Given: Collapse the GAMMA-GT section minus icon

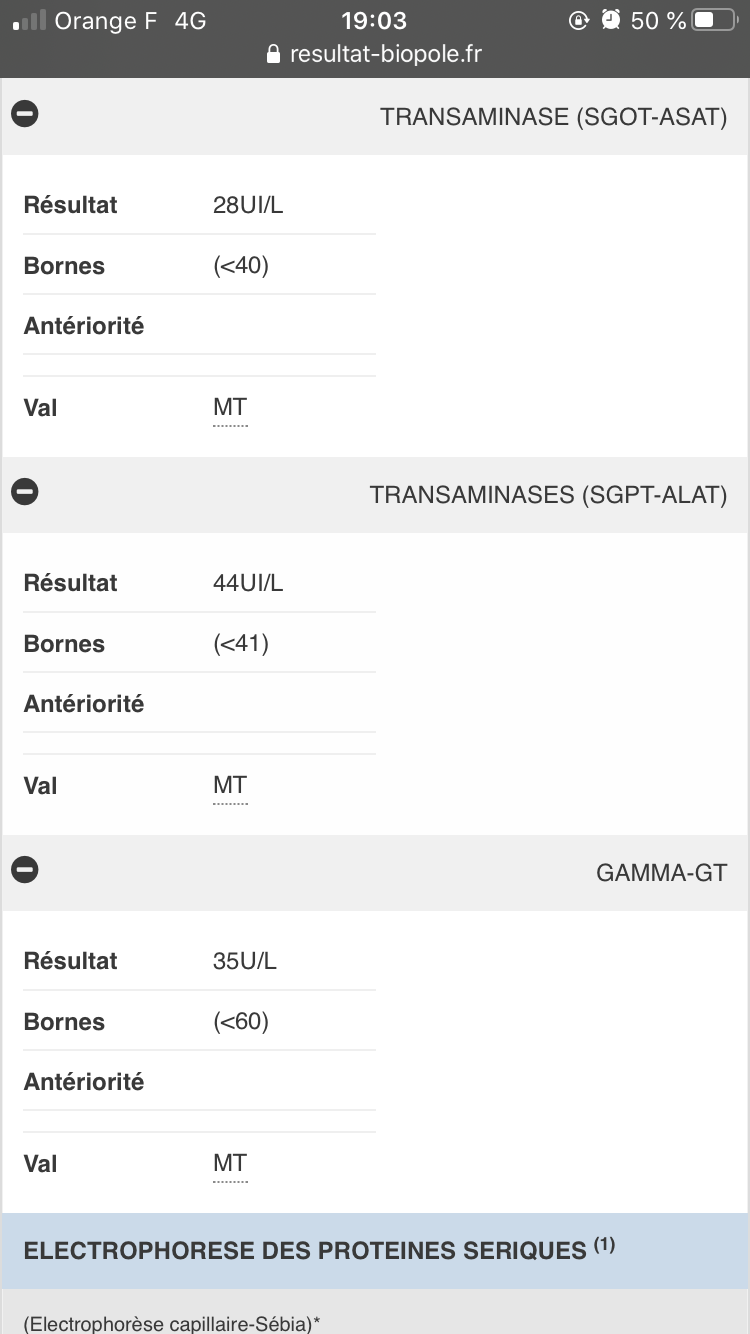Looking at the screenshot, I should pyautogui.click(x=25, y=870).
